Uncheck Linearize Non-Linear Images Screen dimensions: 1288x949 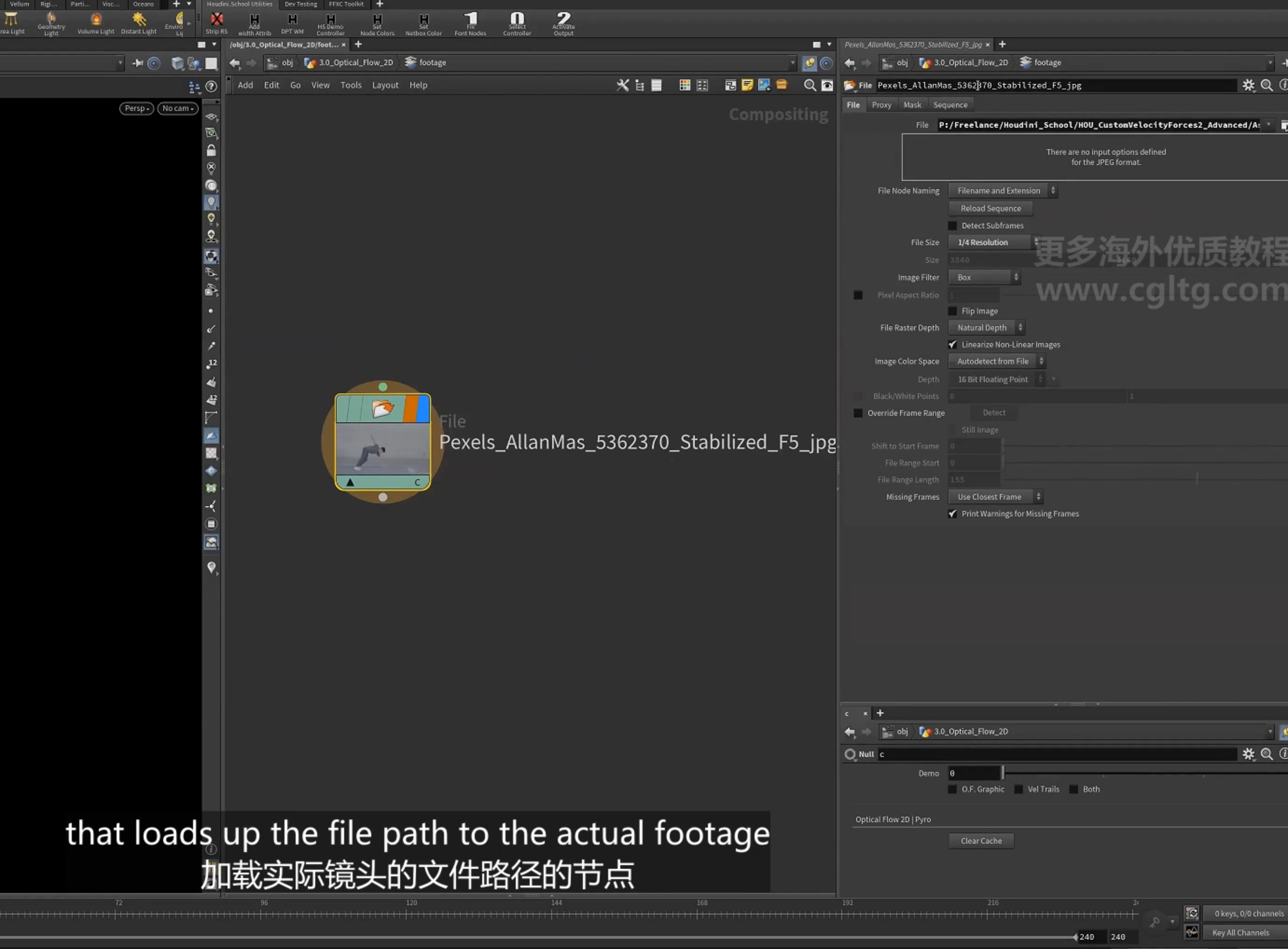pos(952,344)
